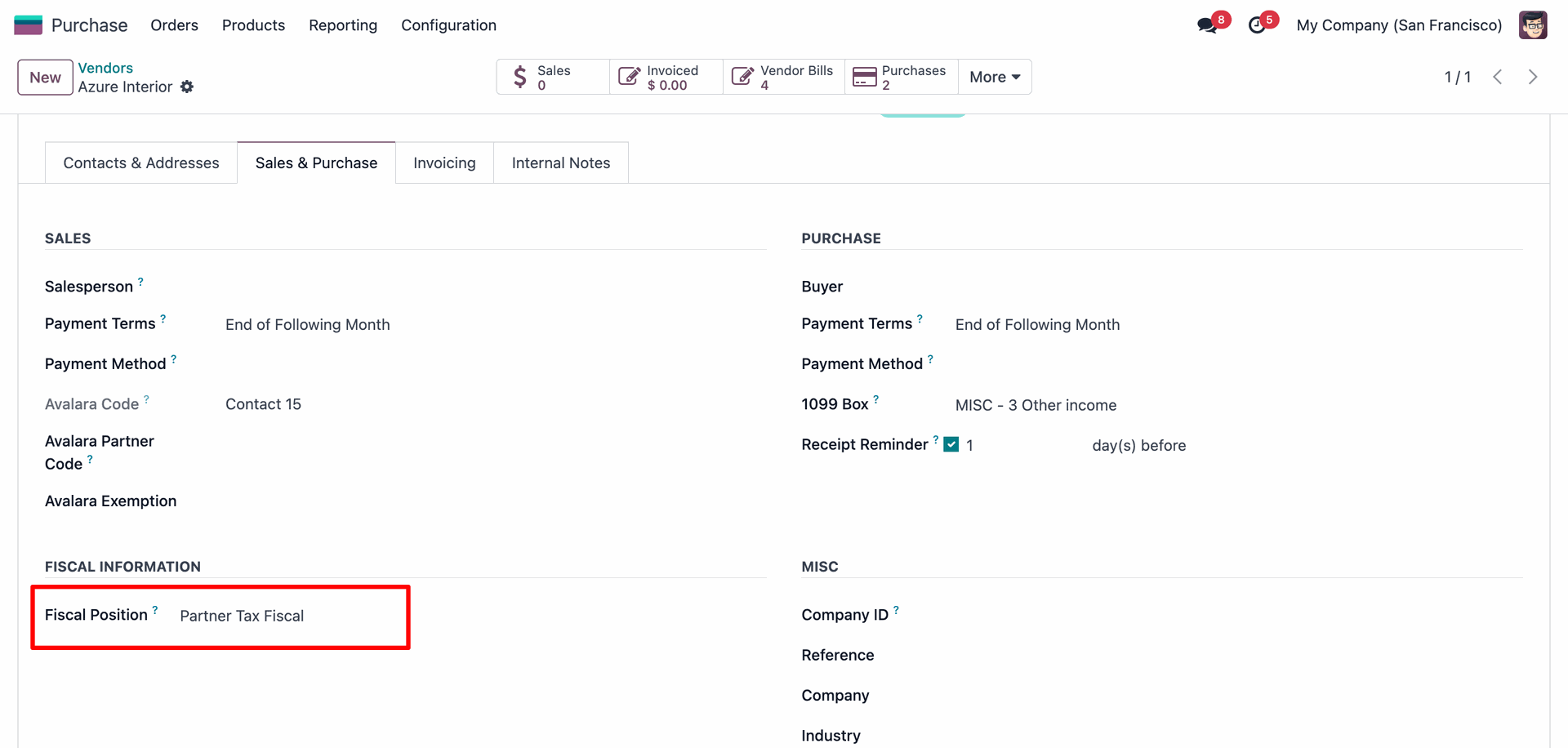
Task: Open the Configuration menu
Action: [x=448, y=25]
